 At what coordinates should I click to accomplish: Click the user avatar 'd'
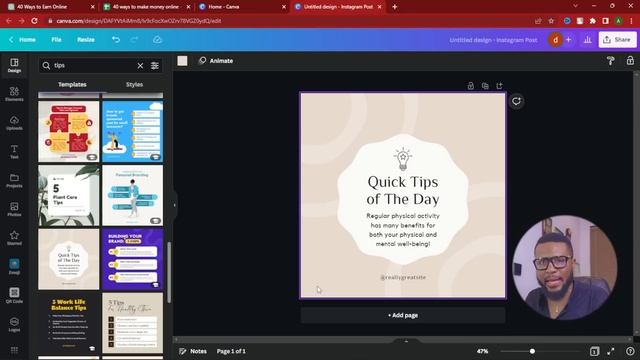point(556,40)
